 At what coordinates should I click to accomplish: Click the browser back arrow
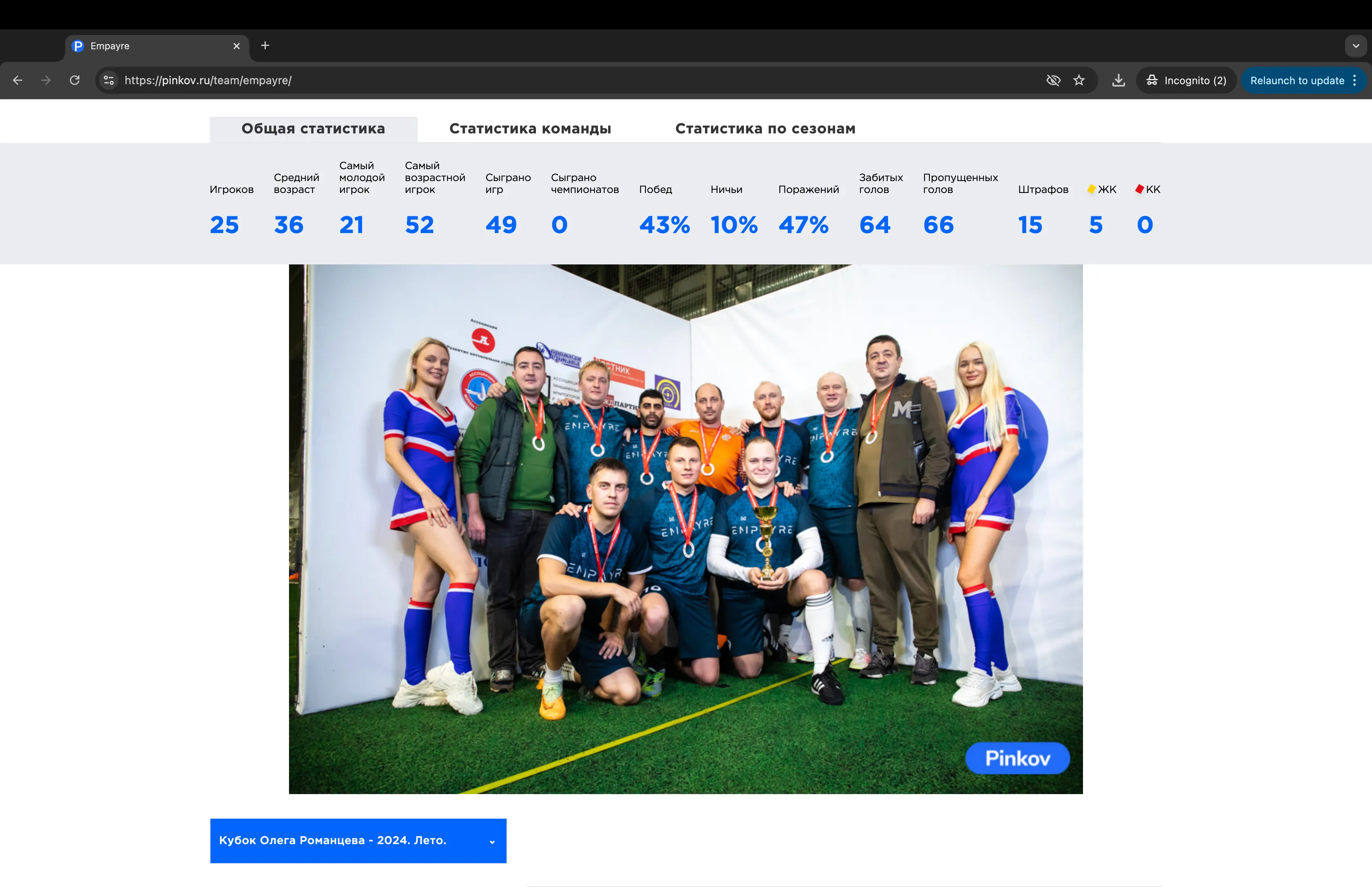tap(18, 81)
